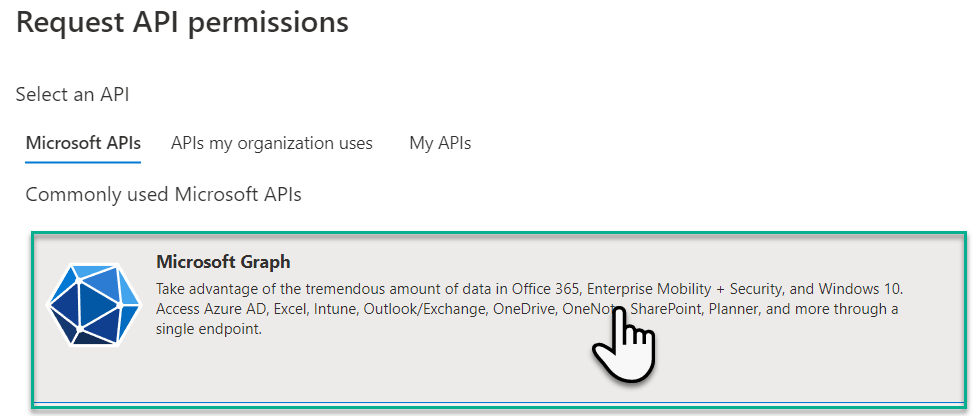Click the words Office 365 in description

[x=546, y=290]
